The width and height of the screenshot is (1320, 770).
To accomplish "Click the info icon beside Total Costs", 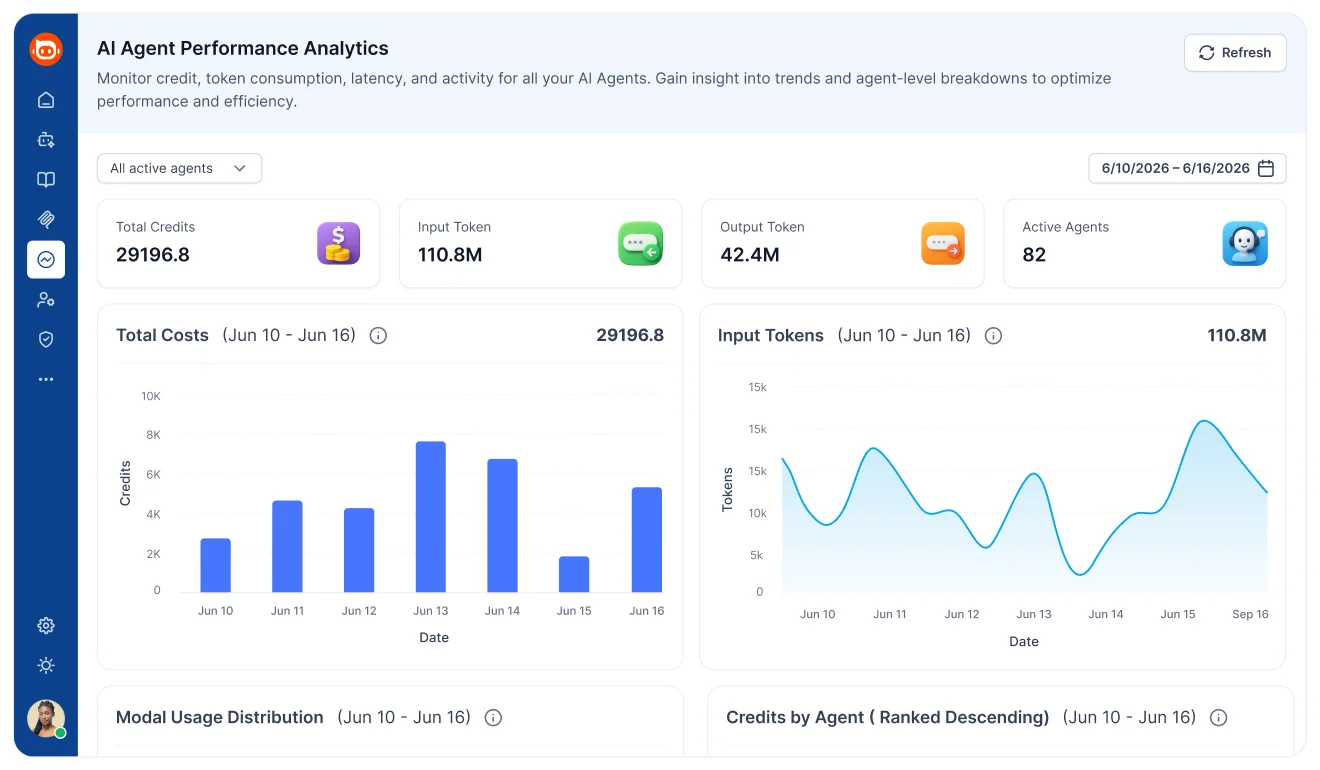I will [x=378, y=336].
